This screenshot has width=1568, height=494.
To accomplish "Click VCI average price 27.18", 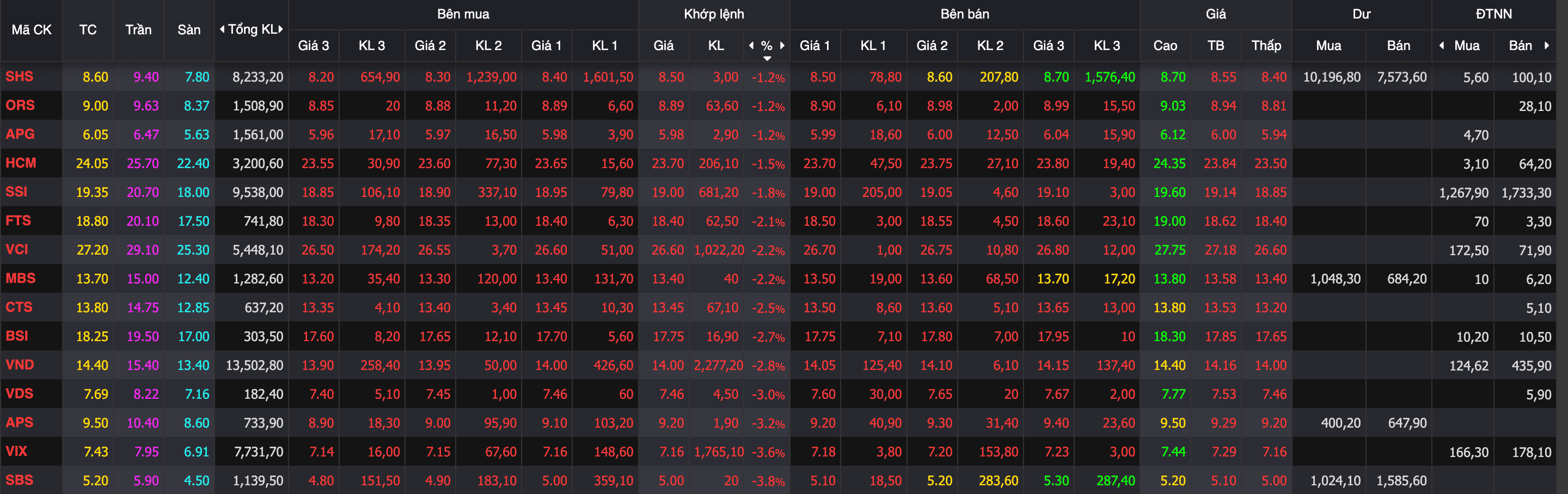I will [x=1220, y=250].
